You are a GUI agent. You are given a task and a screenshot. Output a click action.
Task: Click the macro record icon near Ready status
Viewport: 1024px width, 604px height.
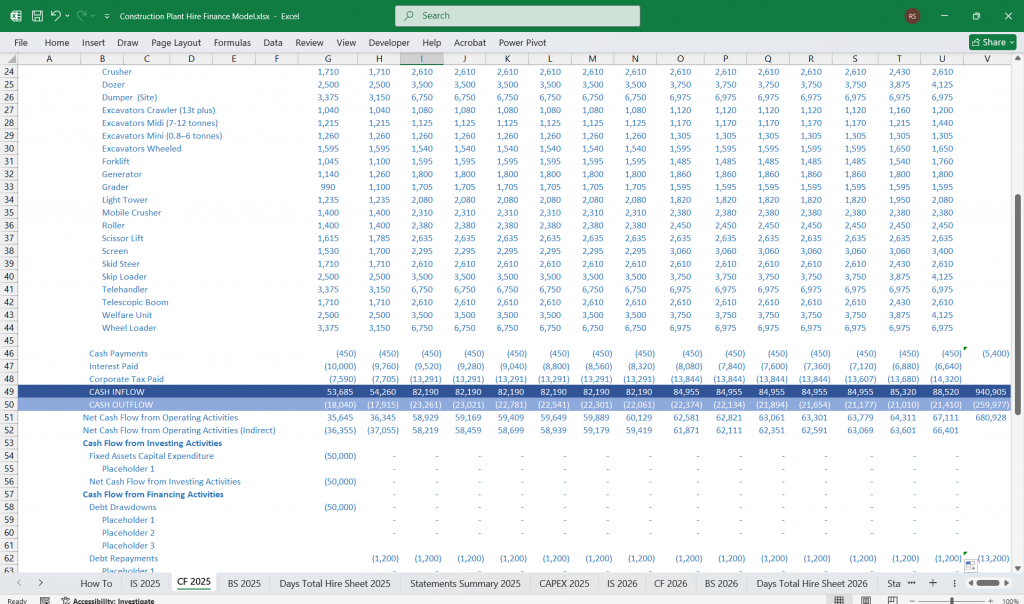44,600
